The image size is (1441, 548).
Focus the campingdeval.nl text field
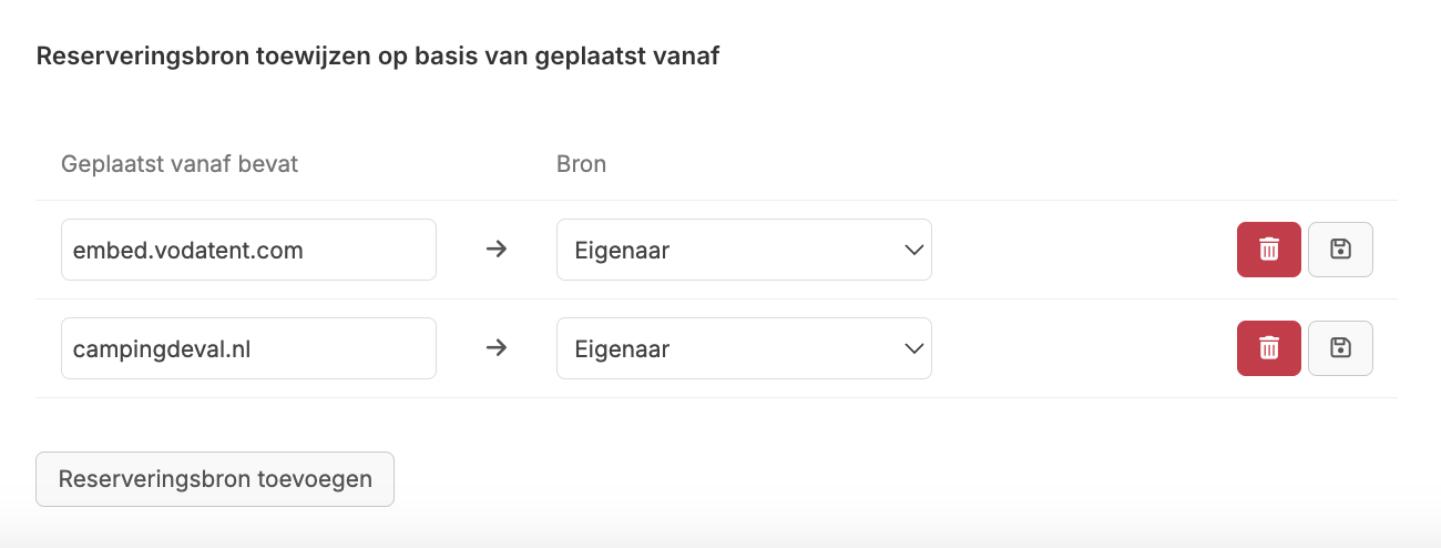tap(248, 348)
